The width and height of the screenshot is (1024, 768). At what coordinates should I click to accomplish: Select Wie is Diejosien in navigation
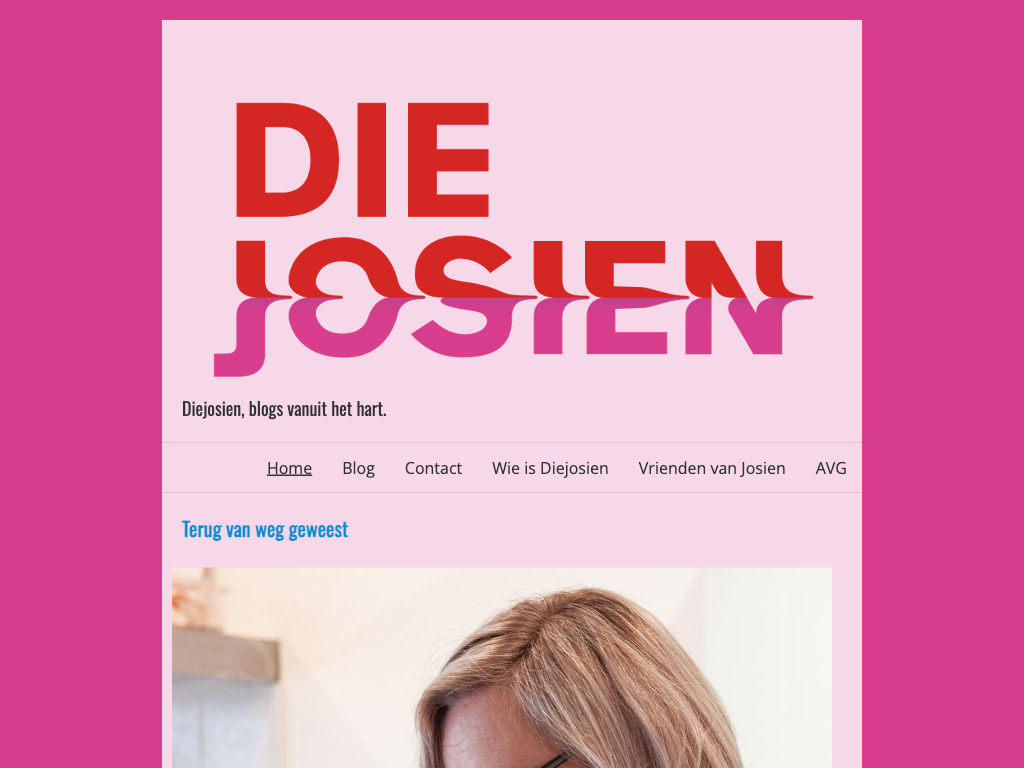tap(550, 468)
